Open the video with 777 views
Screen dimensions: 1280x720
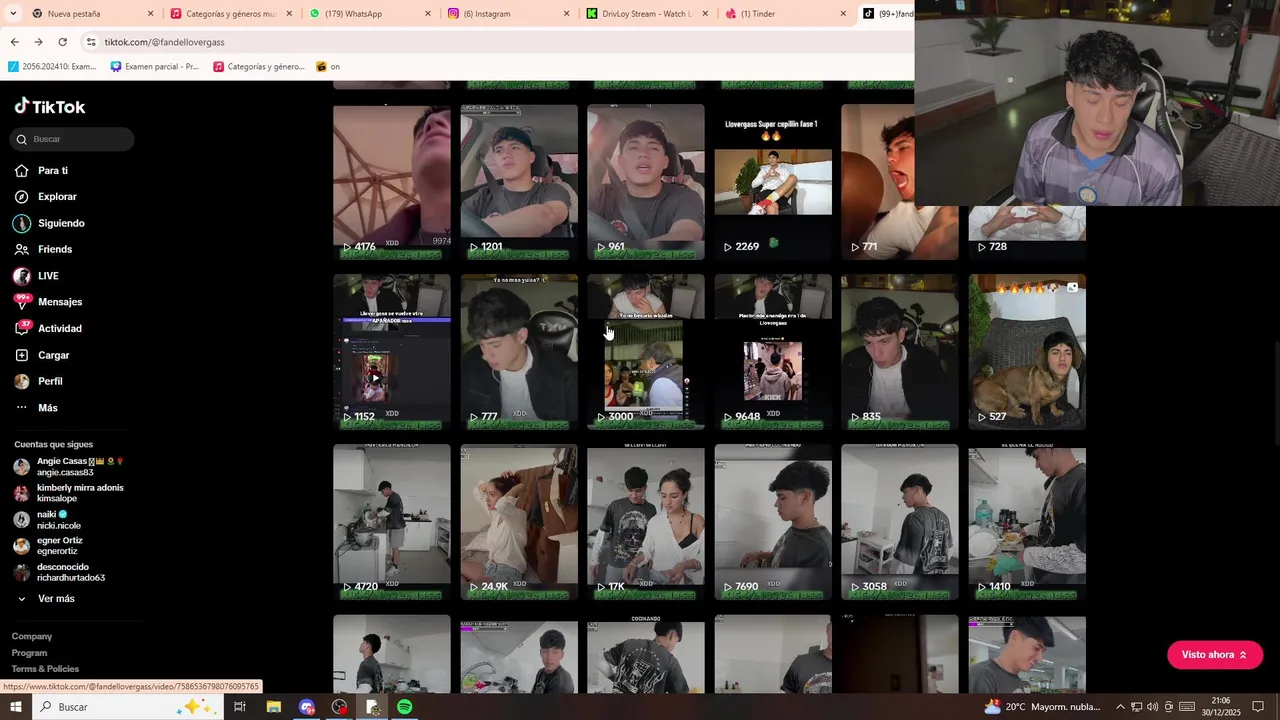coord(519,352)
